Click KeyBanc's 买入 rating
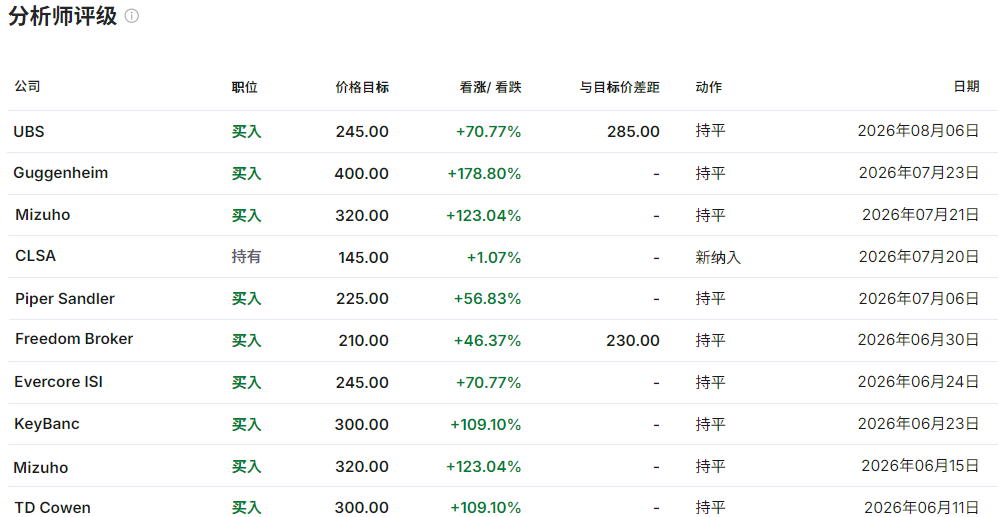Image resolution: width=999 pixels, height=517 pixels. pos(246,425)
